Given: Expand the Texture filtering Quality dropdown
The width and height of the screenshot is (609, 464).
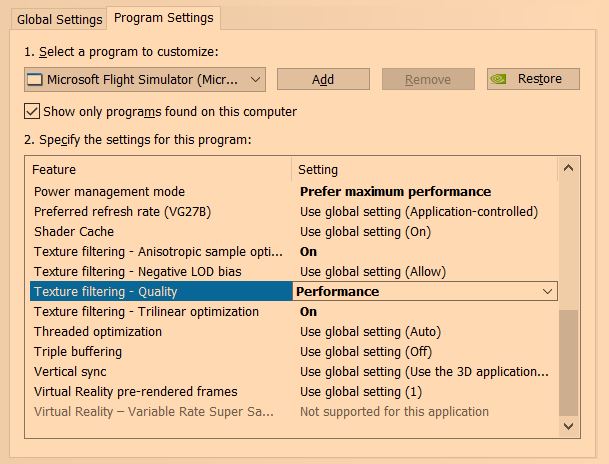Looking at the screenshot, I should (x=546, y=291).
